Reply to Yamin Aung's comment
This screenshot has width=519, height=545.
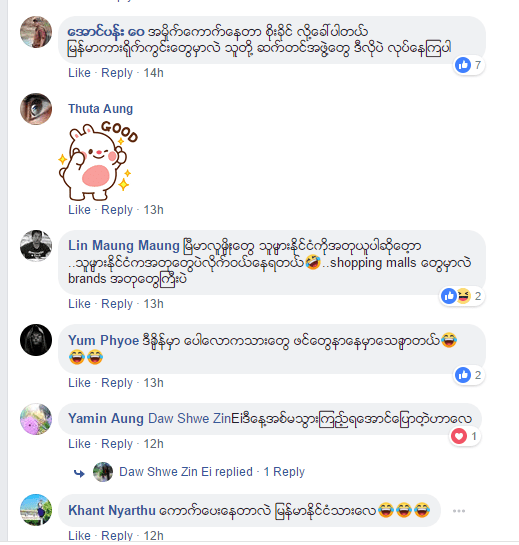pyautogui.click(x=117, y=444)
